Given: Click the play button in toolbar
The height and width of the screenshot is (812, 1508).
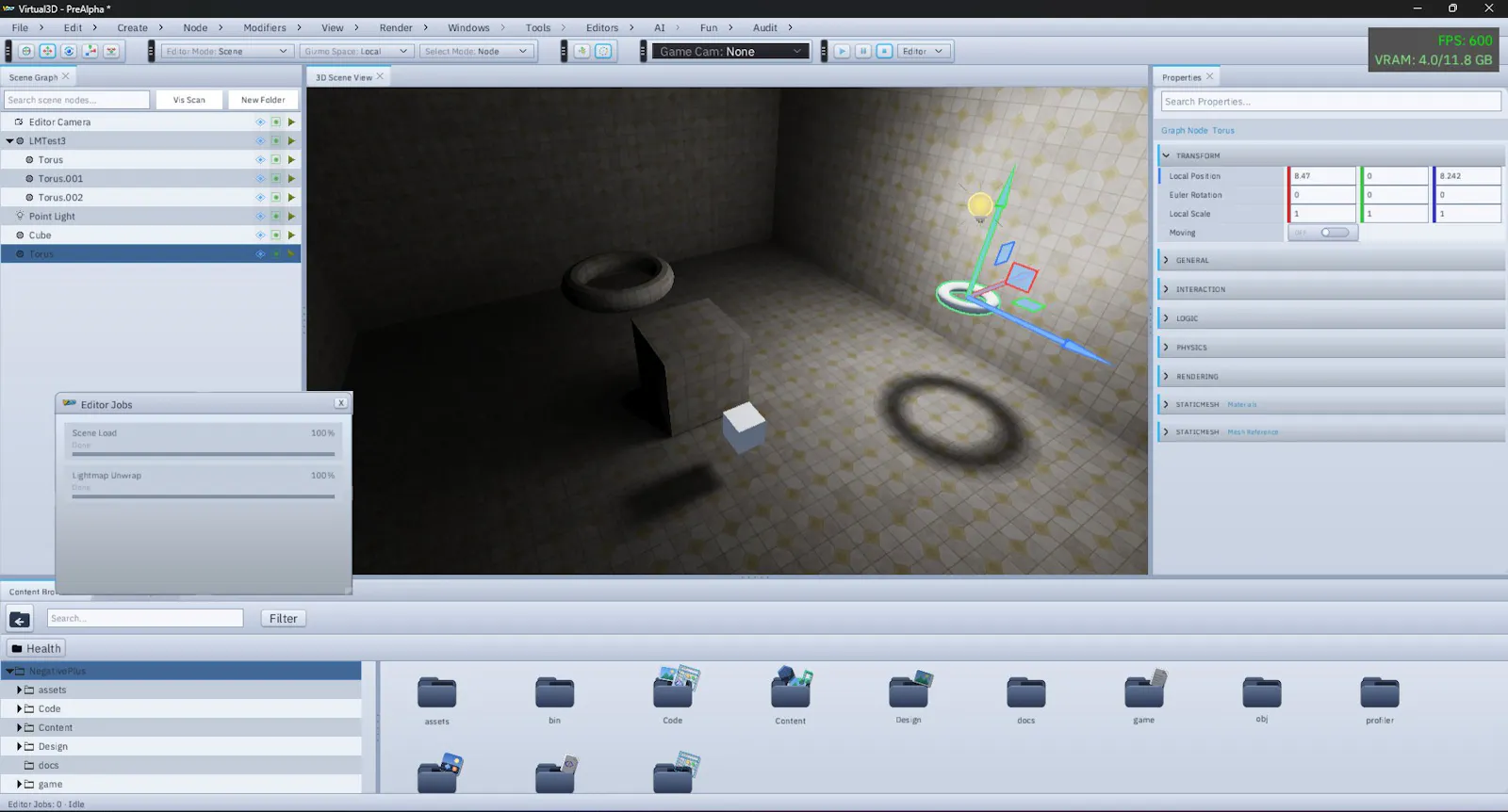Looking at the screenshot, I should point(842,51).
